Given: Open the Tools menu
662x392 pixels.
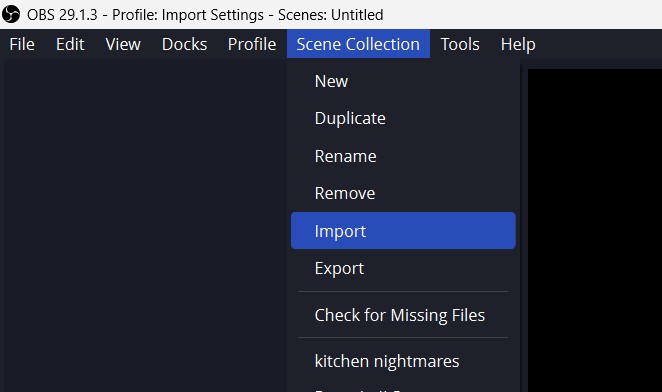Looking at the screenshot, I should pos(460,44).
